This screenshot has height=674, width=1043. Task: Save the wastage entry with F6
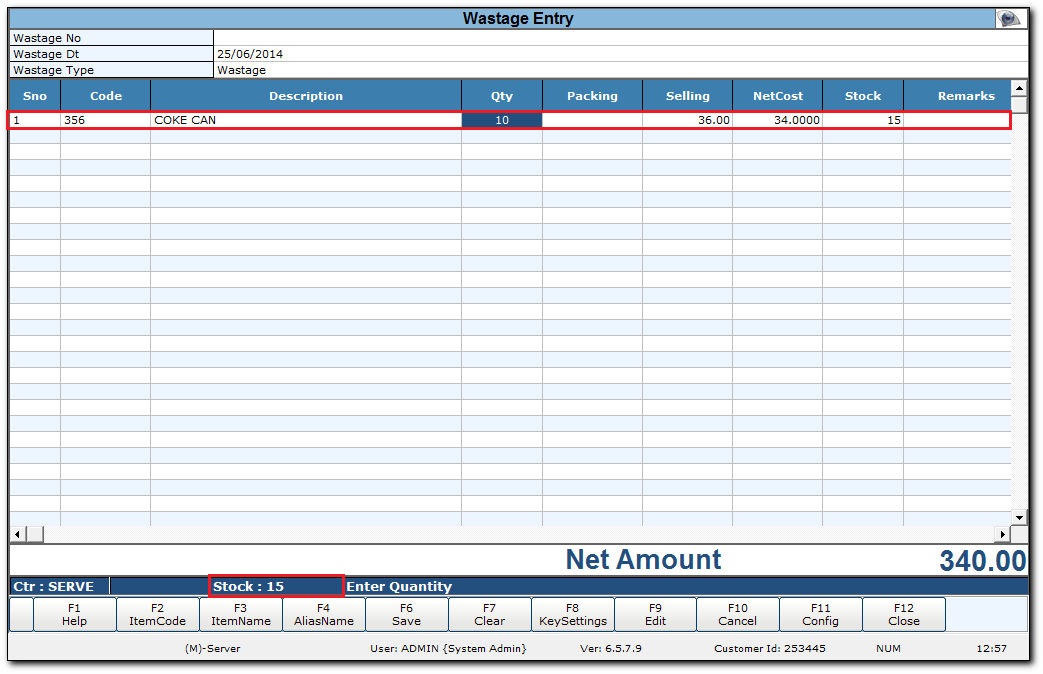tap(406, 614)
